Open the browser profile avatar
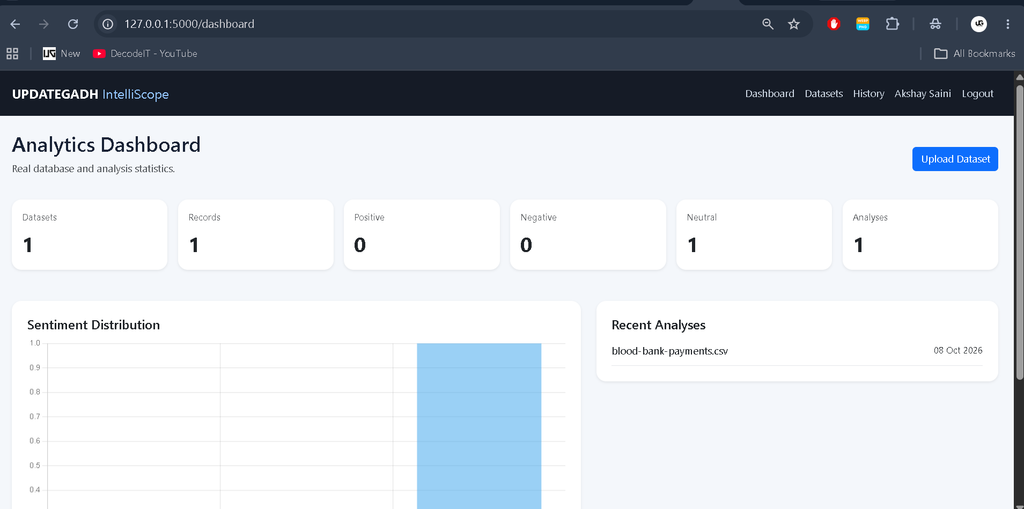 pyautogui.click(x=978, y=24)
